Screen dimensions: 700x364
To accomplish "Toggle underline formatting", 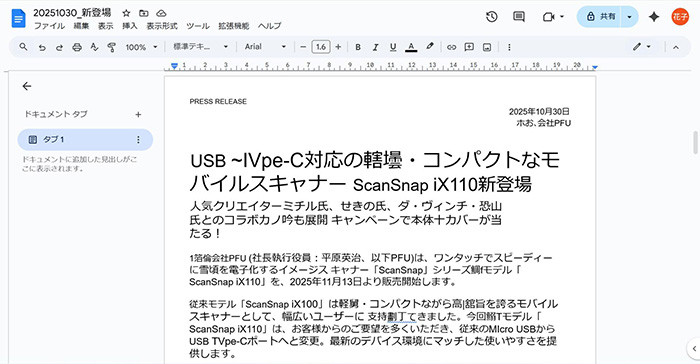I will coord(393,47).
